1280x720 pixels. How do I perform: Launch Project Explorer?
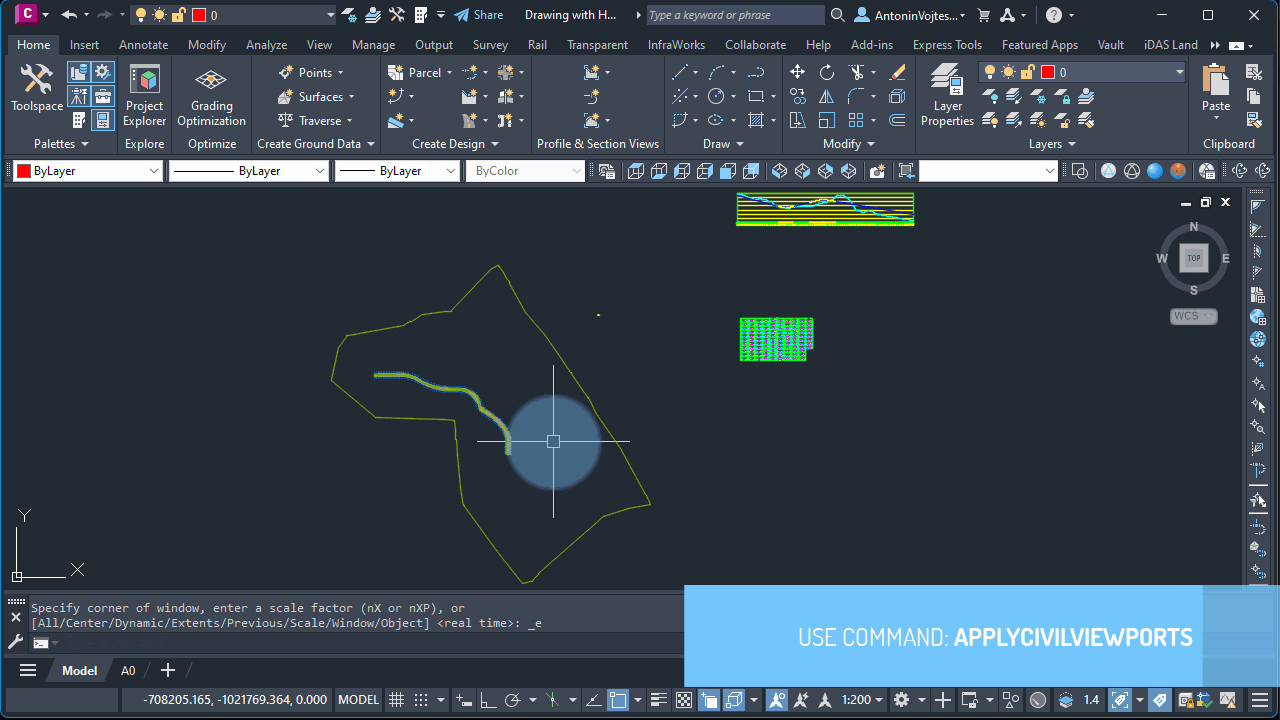pyautogui.click(x=144, y=95)
